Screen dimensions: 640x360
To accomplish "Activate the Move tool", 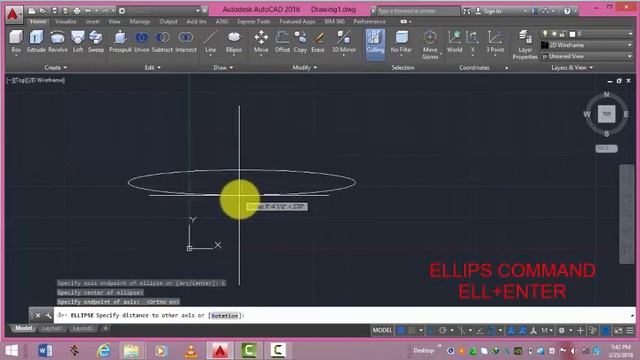I will coord(261,42).
